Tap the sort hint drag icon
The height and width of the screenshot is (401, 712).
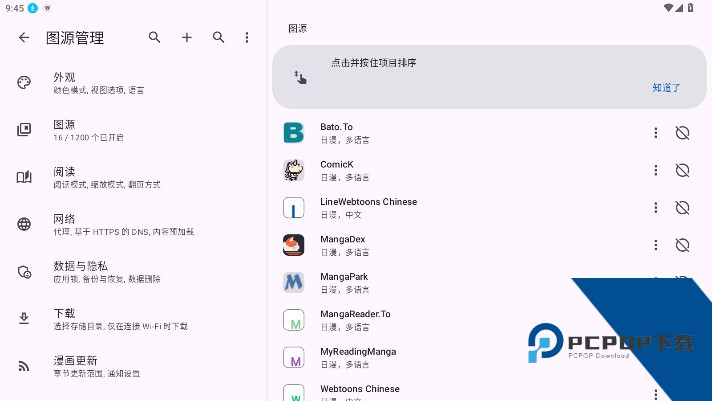click(299, 77)
